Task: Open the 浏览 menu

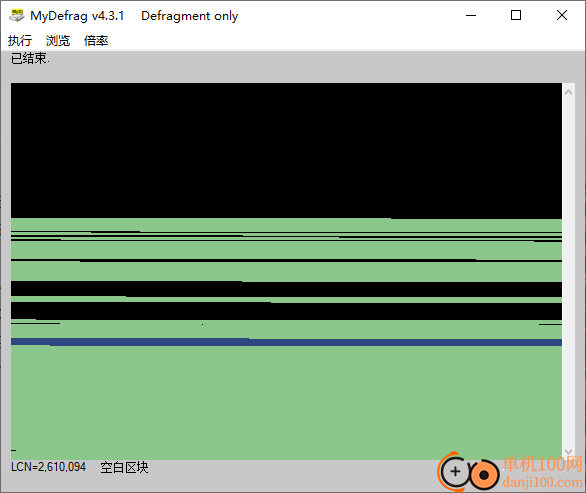Action: pyautogui.click(x=58, y=40)
